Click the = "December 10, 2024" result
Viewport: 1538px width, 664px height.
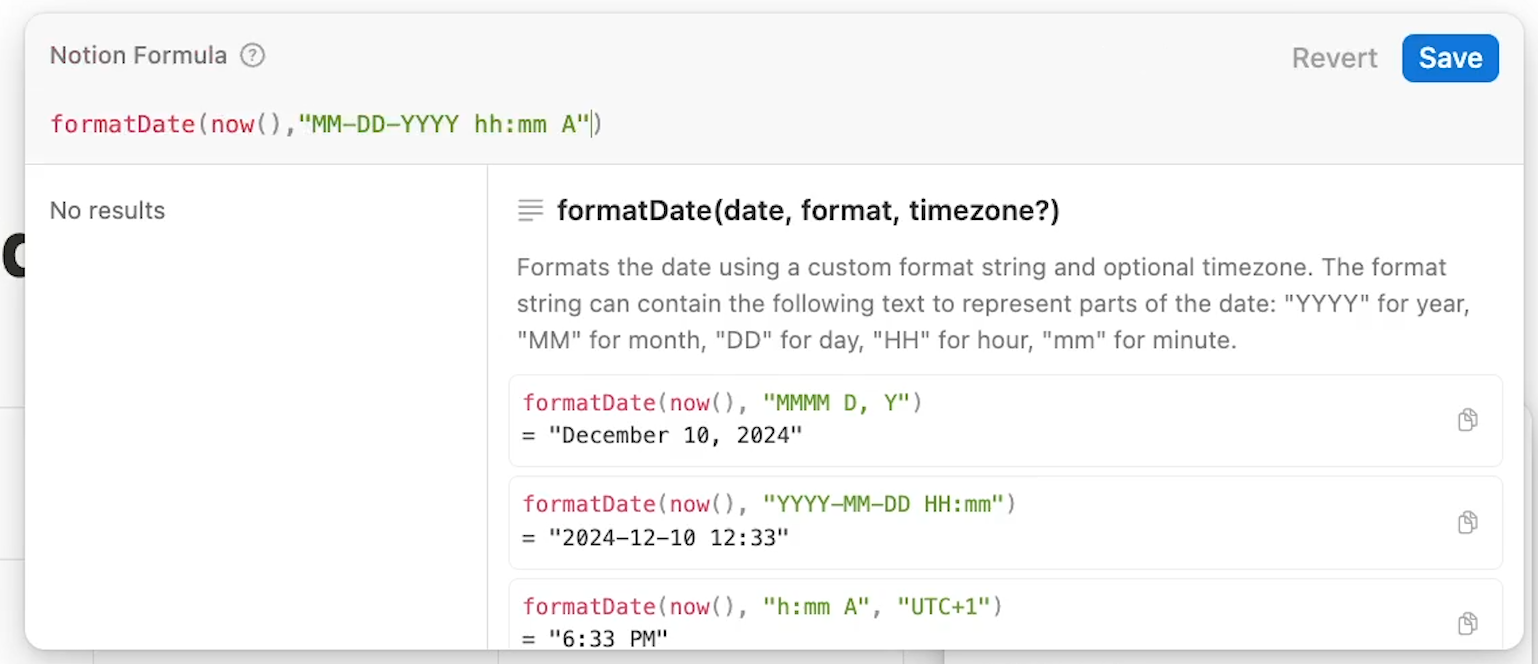tap(662, 436)
